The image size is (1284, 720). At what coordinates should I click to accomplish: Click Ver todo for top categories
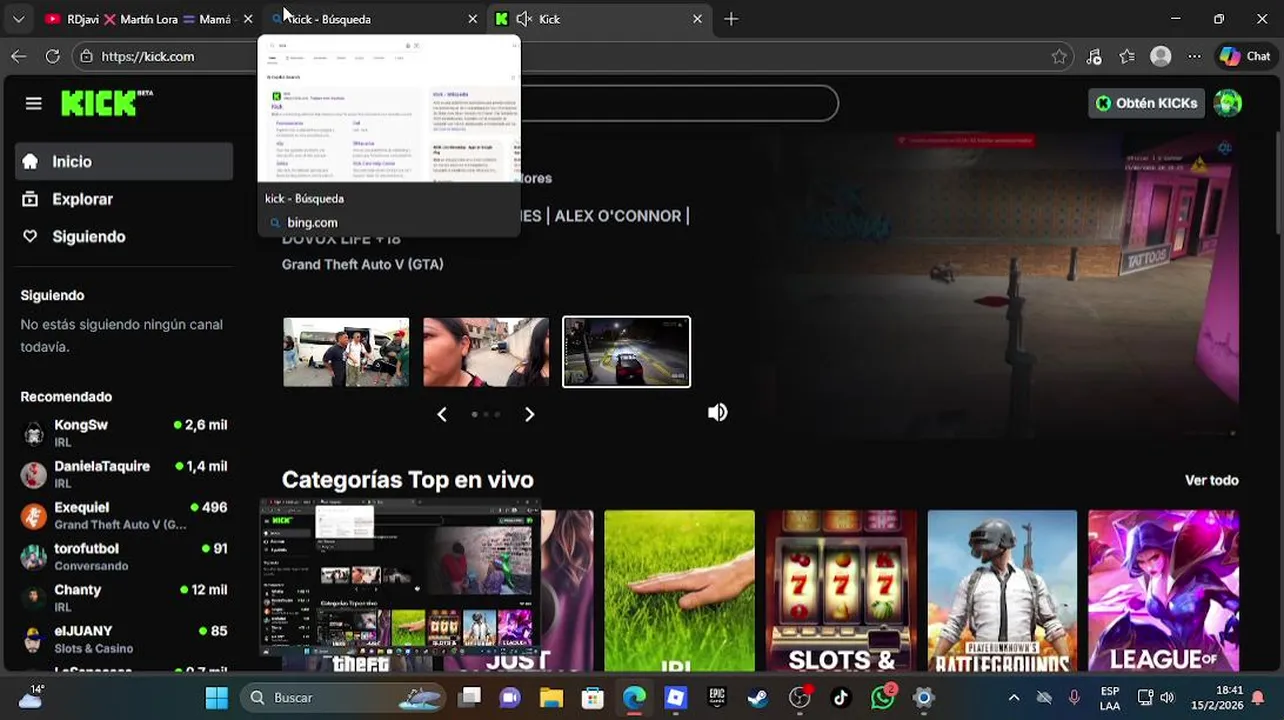point(1211,480)
